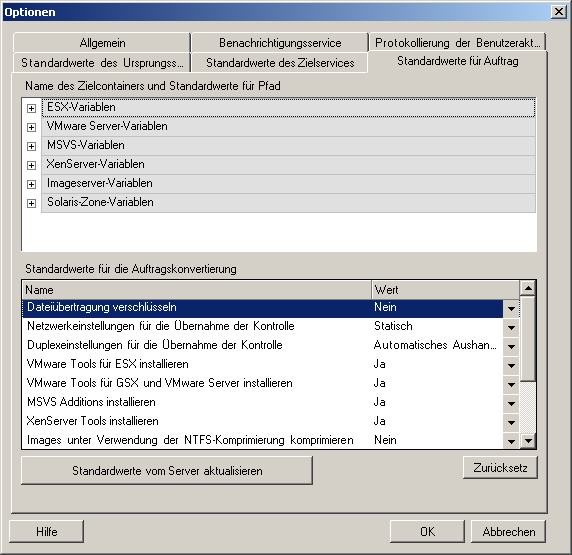Open dropdown for Netzwerkeinstellungen Statisch value

(x=511, y=327)
